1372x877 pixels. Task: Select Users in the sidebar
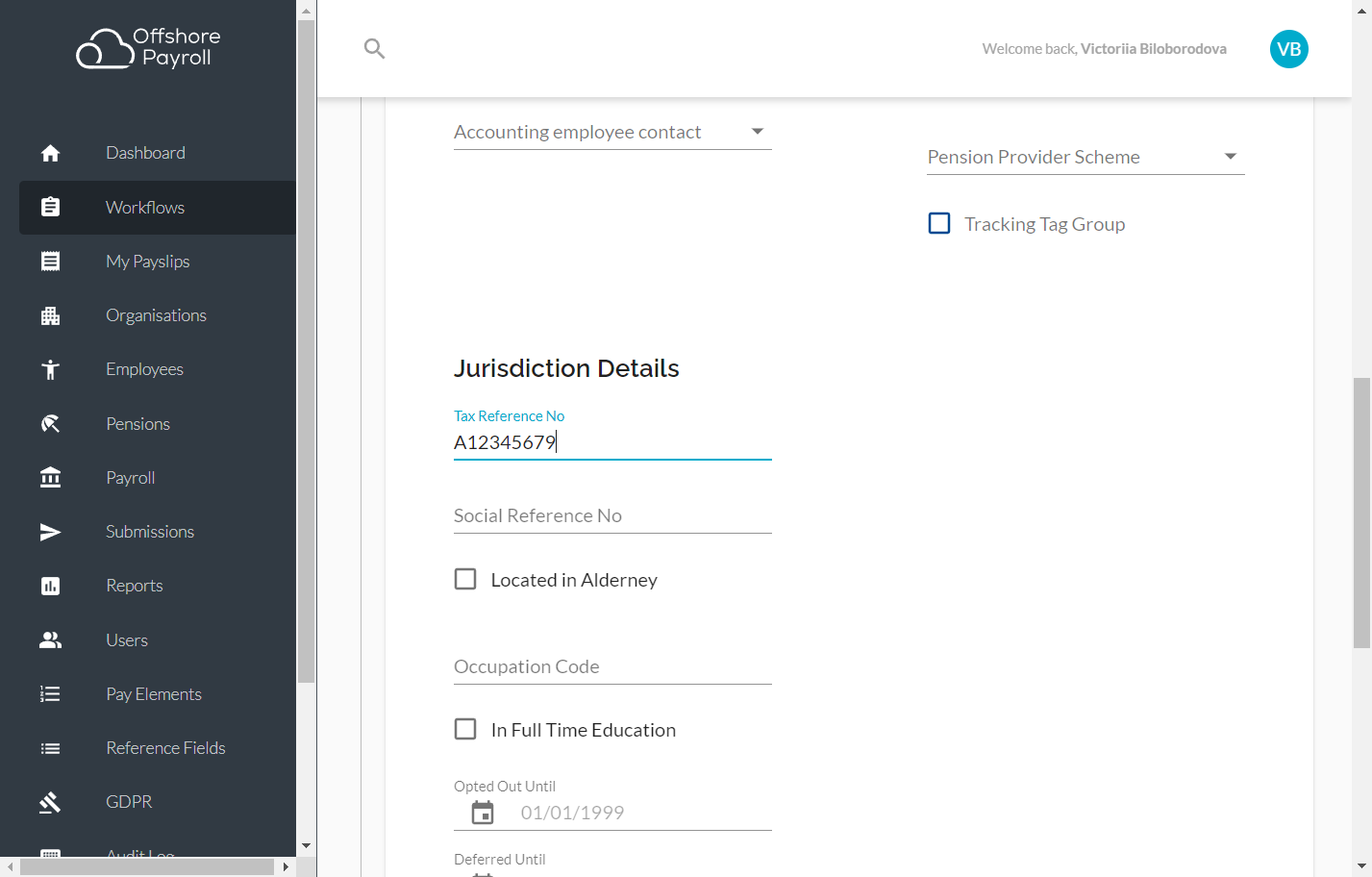(x=158, y=639)
